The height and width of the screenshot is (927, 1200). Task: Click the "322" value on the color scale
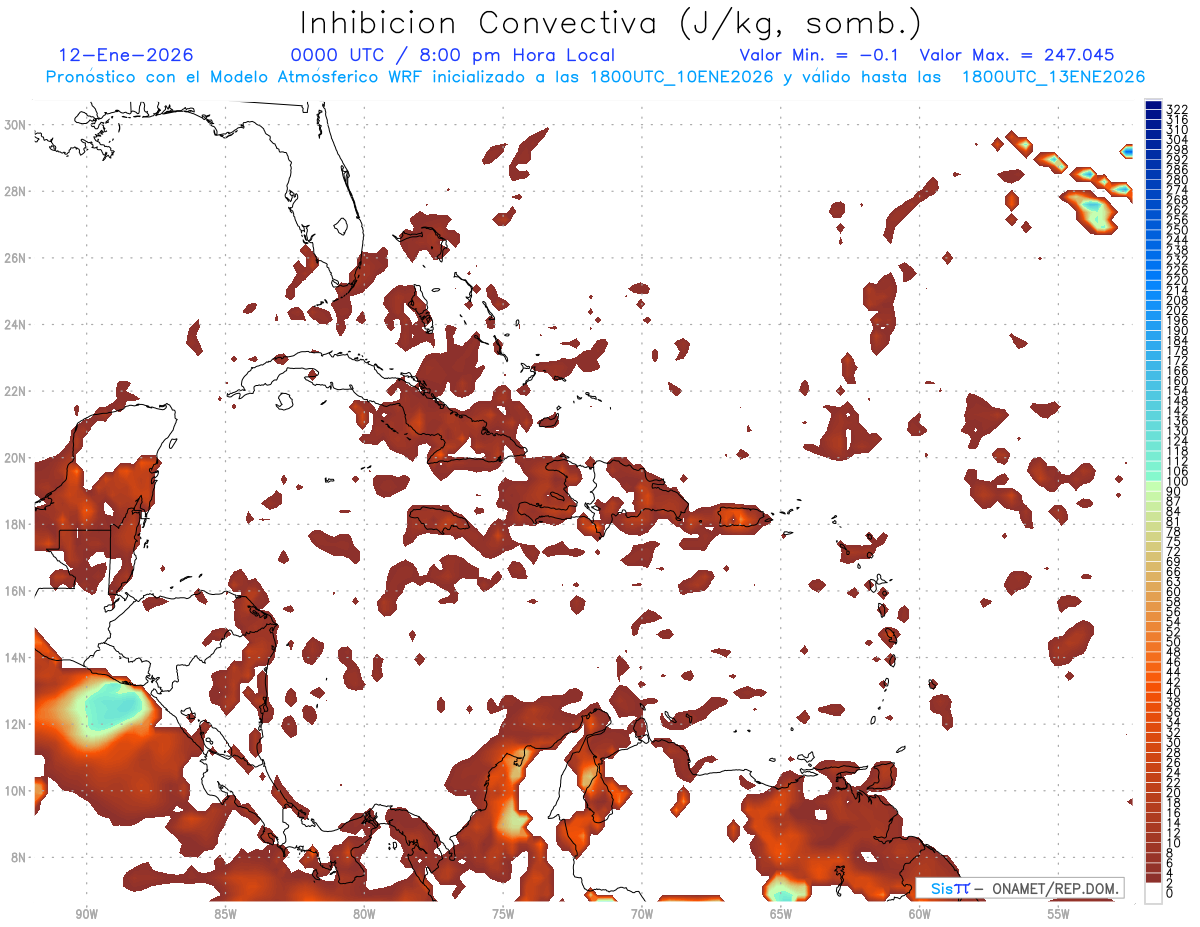pos(1177,109)
